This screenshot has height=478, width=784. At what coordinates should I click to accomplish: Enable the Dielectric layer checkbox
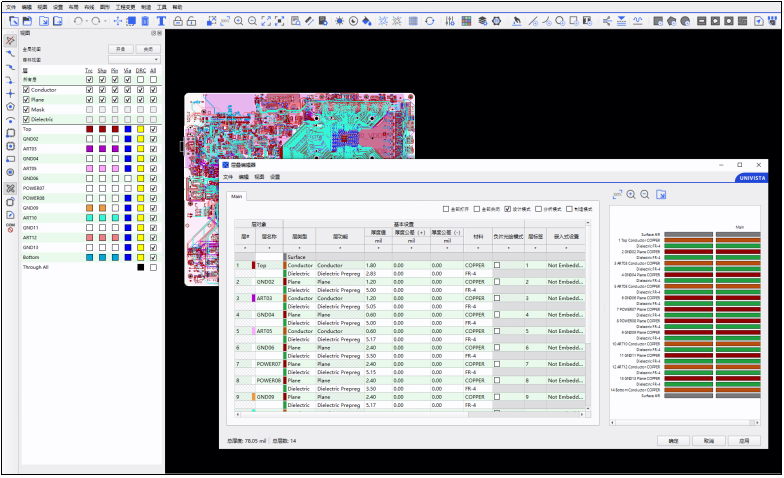[26, 119]
